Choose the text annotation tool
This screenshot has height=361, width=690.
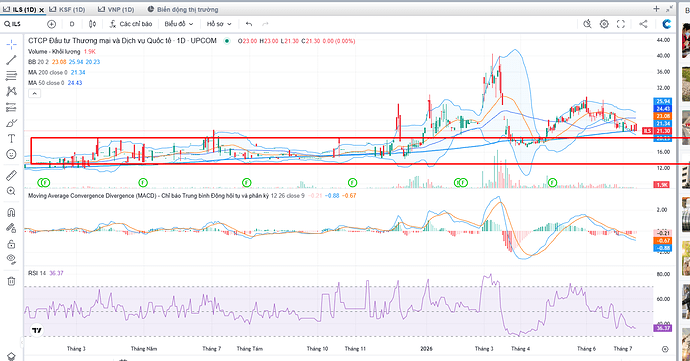click(x=11, y=139)
